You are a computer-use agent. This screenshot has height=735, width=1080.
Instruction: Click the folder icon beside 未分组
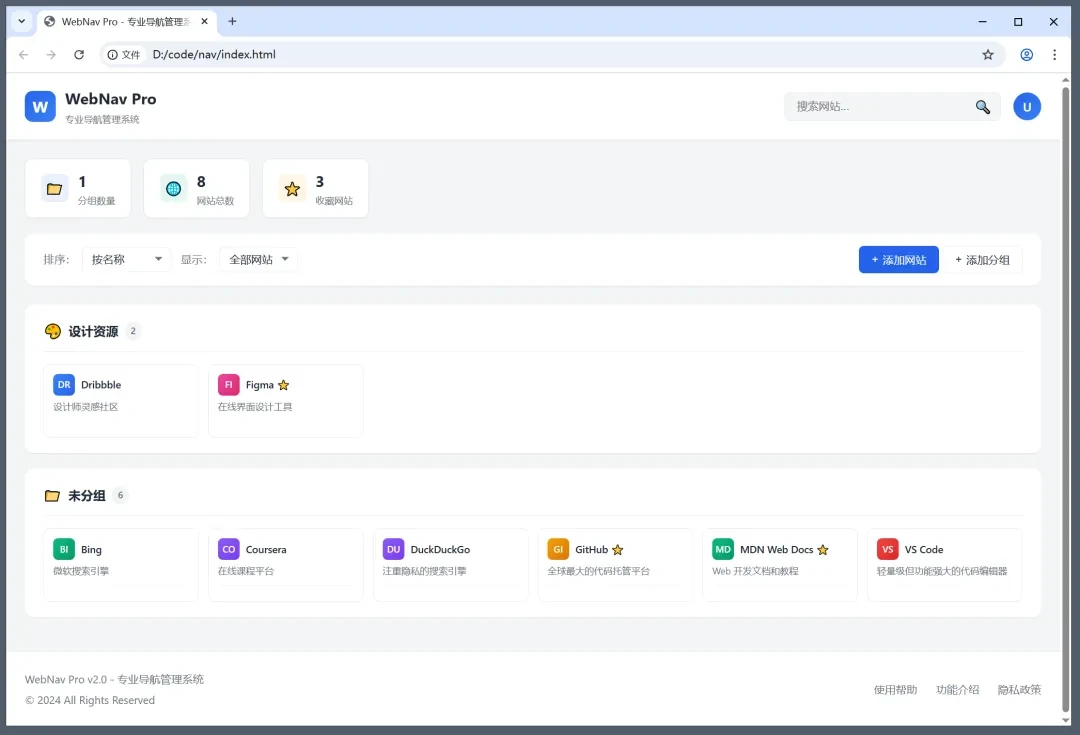tap(52, 495)
